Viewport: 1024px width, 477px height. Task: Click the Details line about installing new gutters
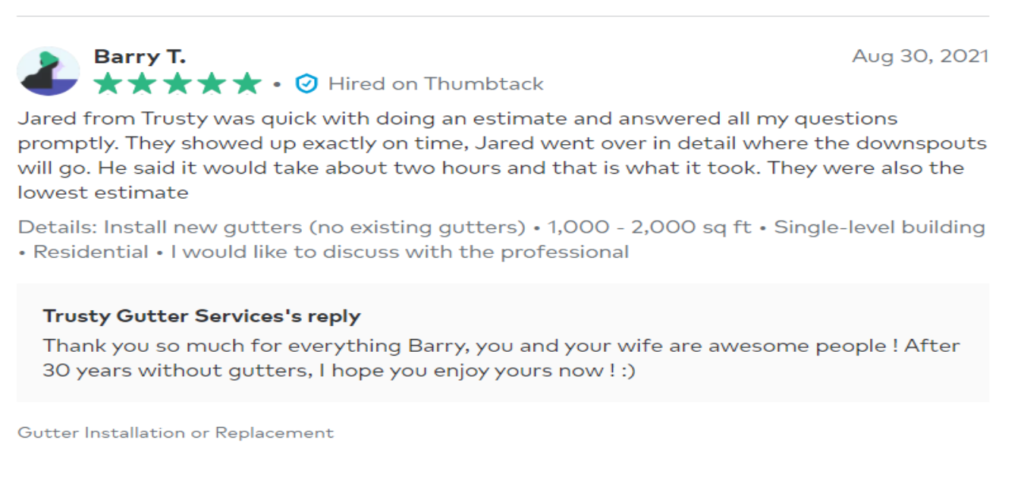click(501, 240)
